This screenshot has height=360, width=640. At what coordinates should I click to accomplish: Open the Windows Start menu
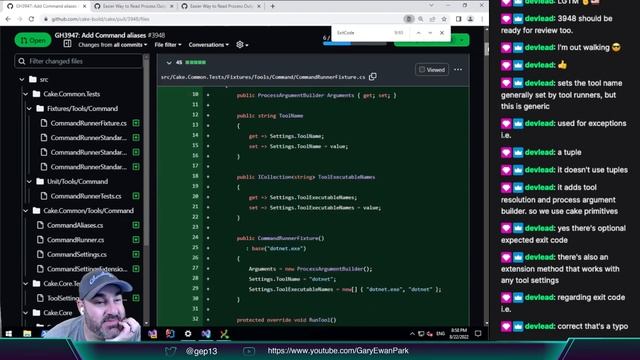[8, 334]
